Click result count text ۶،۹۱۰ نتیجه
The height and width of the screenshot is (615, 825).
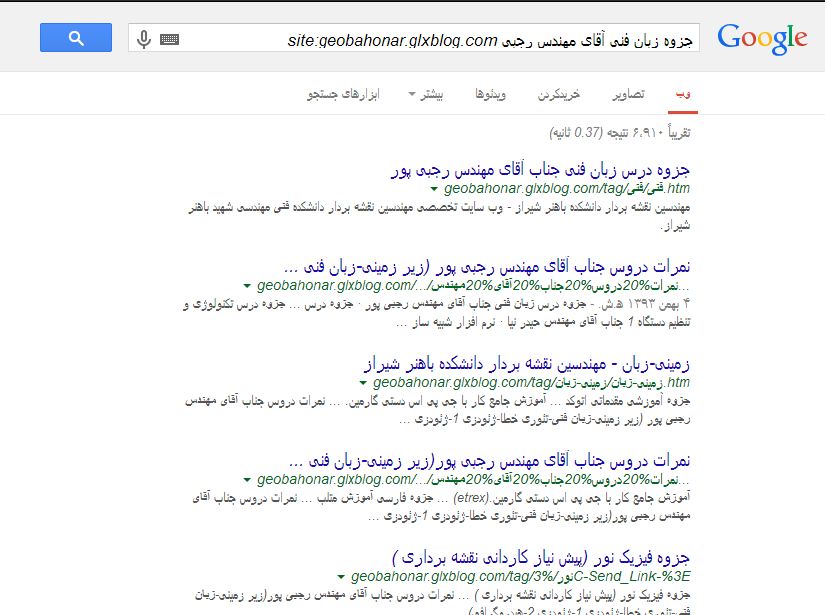click(620, 133)
